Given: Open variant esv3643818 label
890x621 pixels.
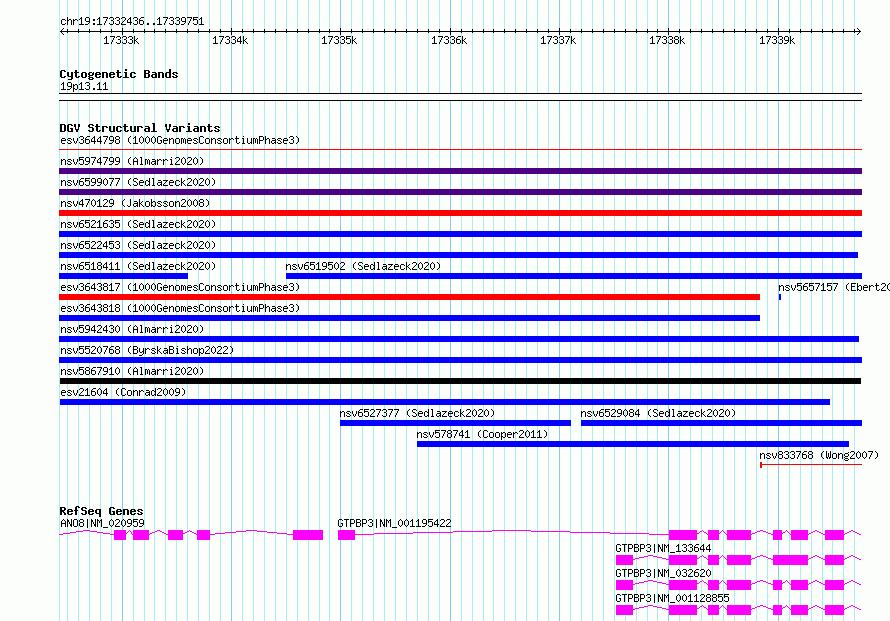Looking at the screenshot, I should (x=180, y=308).
